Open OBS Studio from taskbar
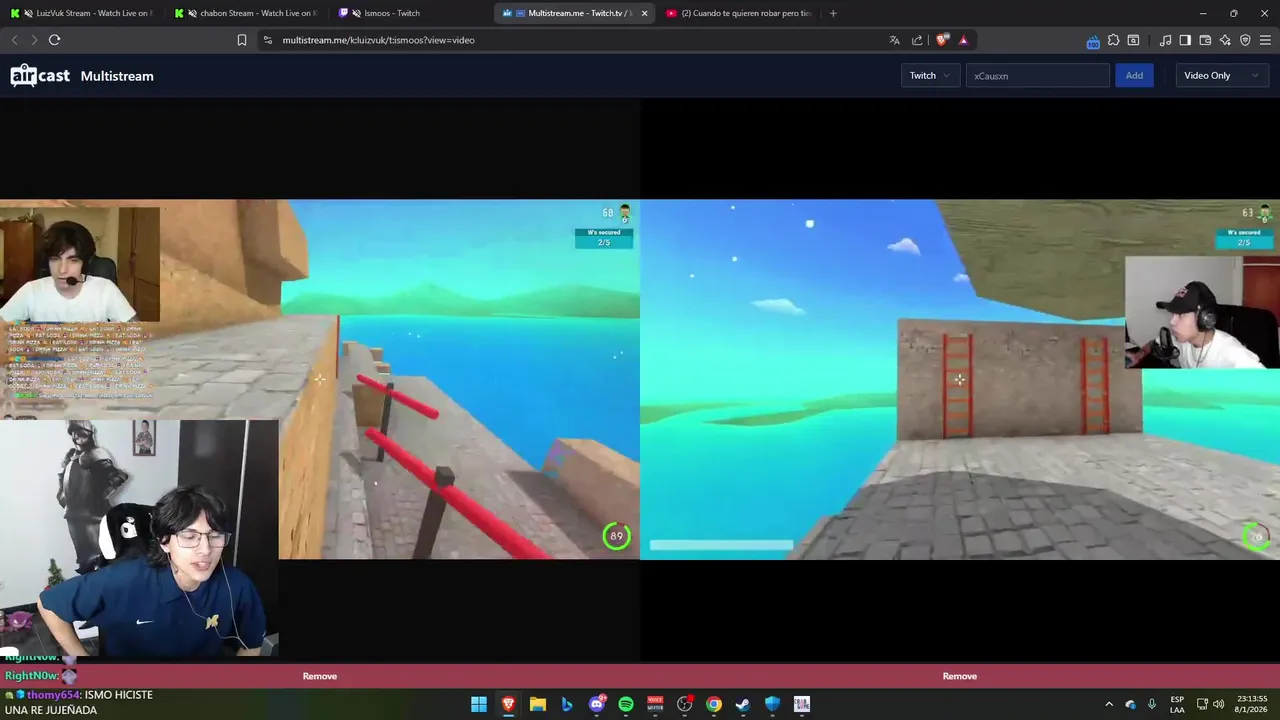The height and width of the screenshot is (720, 1280). pyautogui.click(x=685, y=704)
